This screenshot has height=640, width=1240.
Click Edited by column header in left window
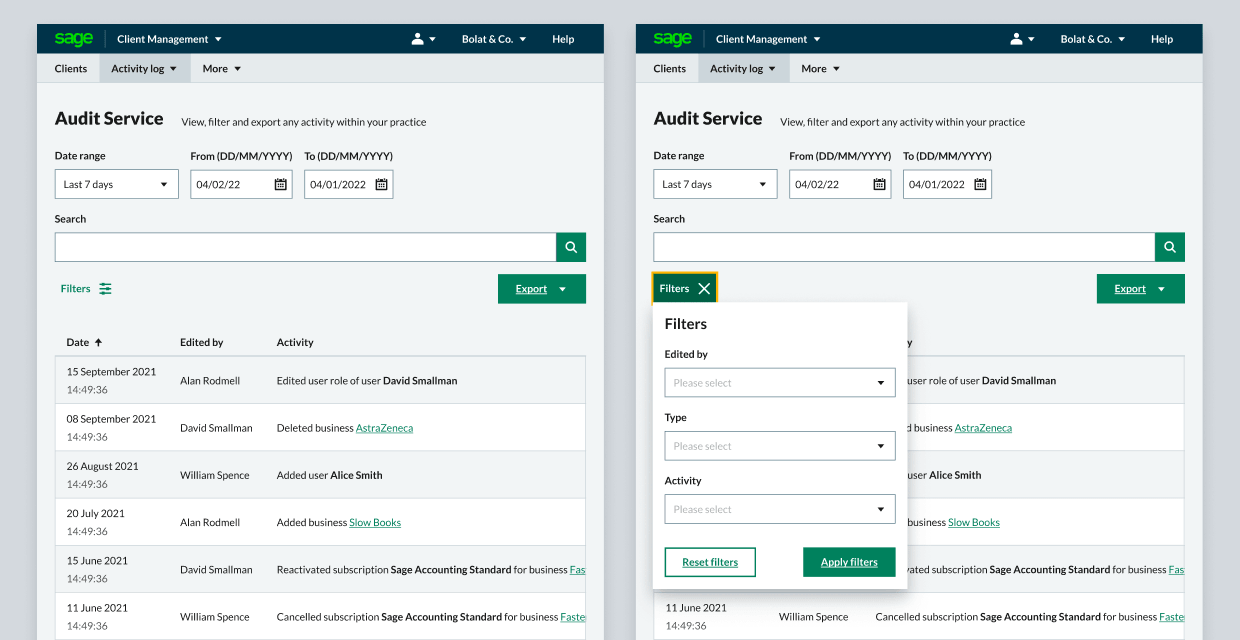(x=201, y=342)
